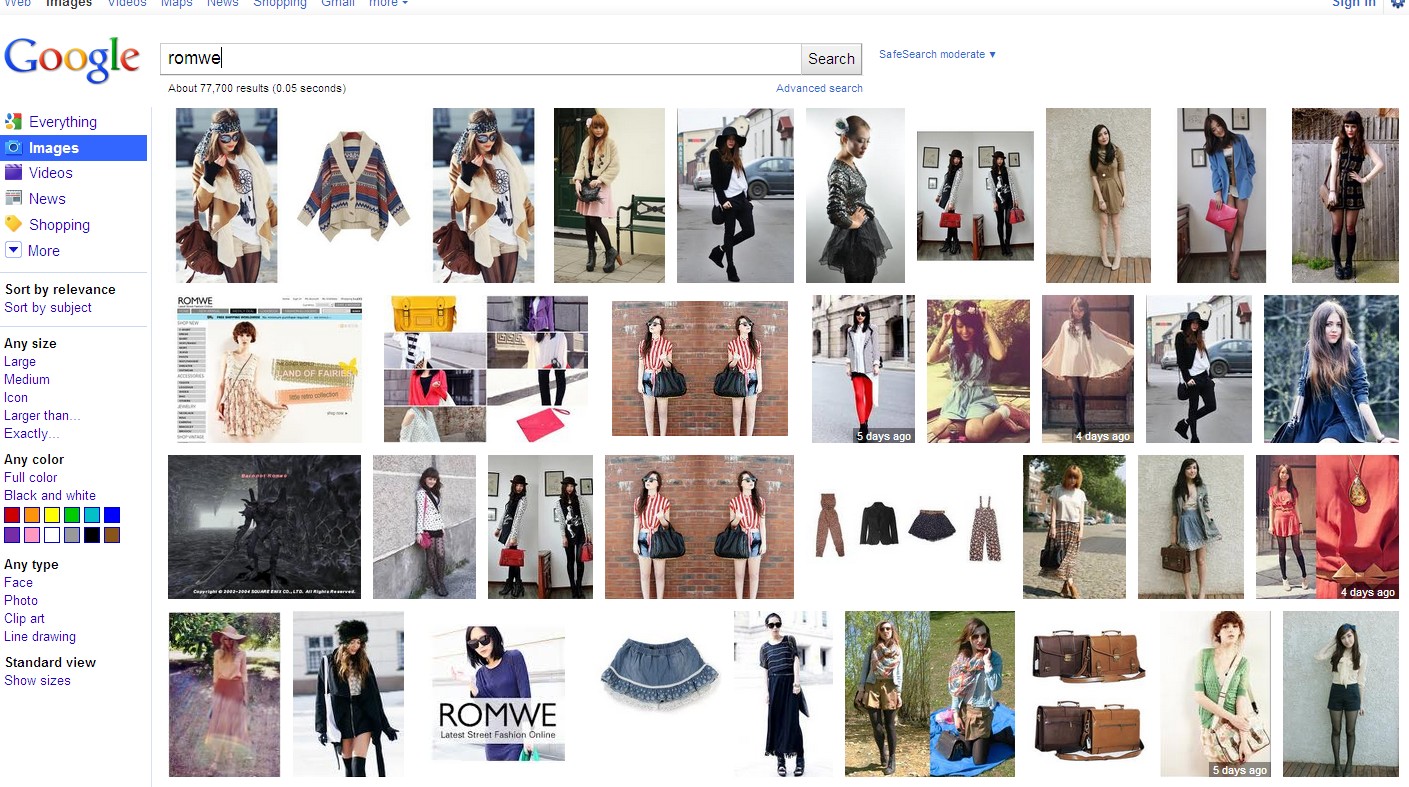The height and width of the screenshot is (787, 1409).
Task: Open the brown leather briefcases image
Action: point(1087,694)
